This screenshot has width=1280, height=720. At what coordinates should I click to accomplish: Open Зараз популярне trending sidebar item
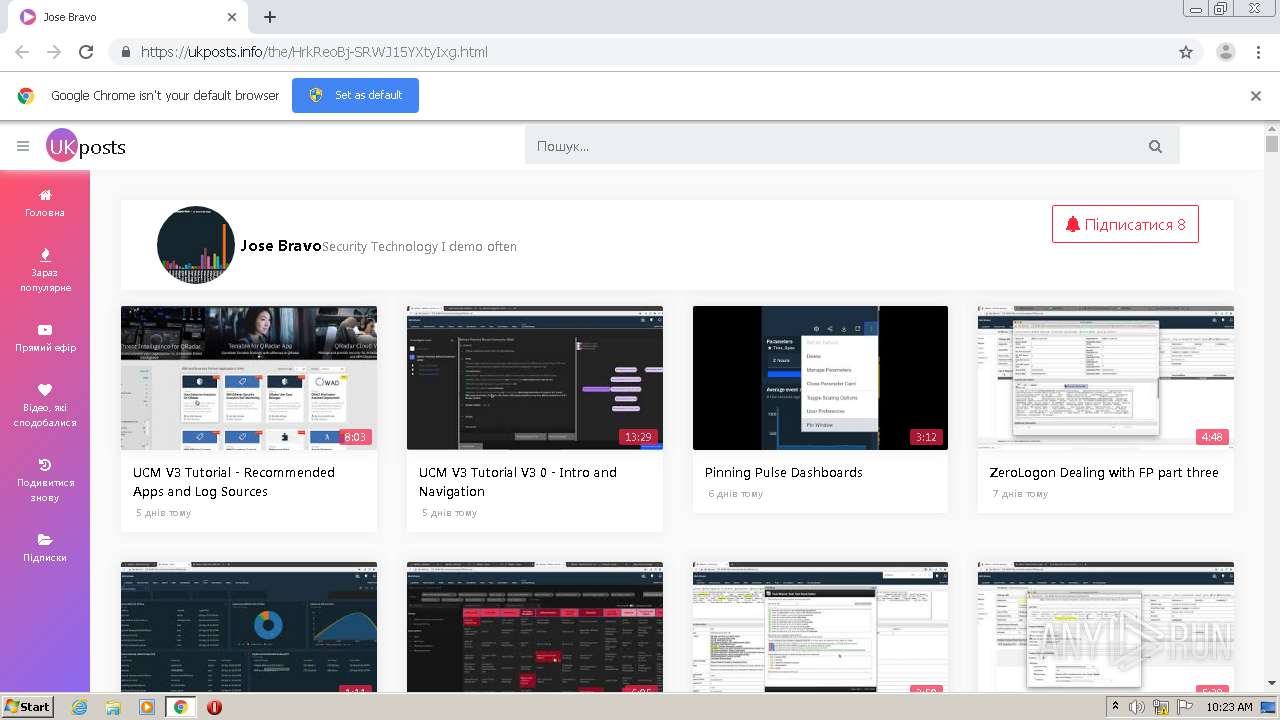click(x=45, y=270)
